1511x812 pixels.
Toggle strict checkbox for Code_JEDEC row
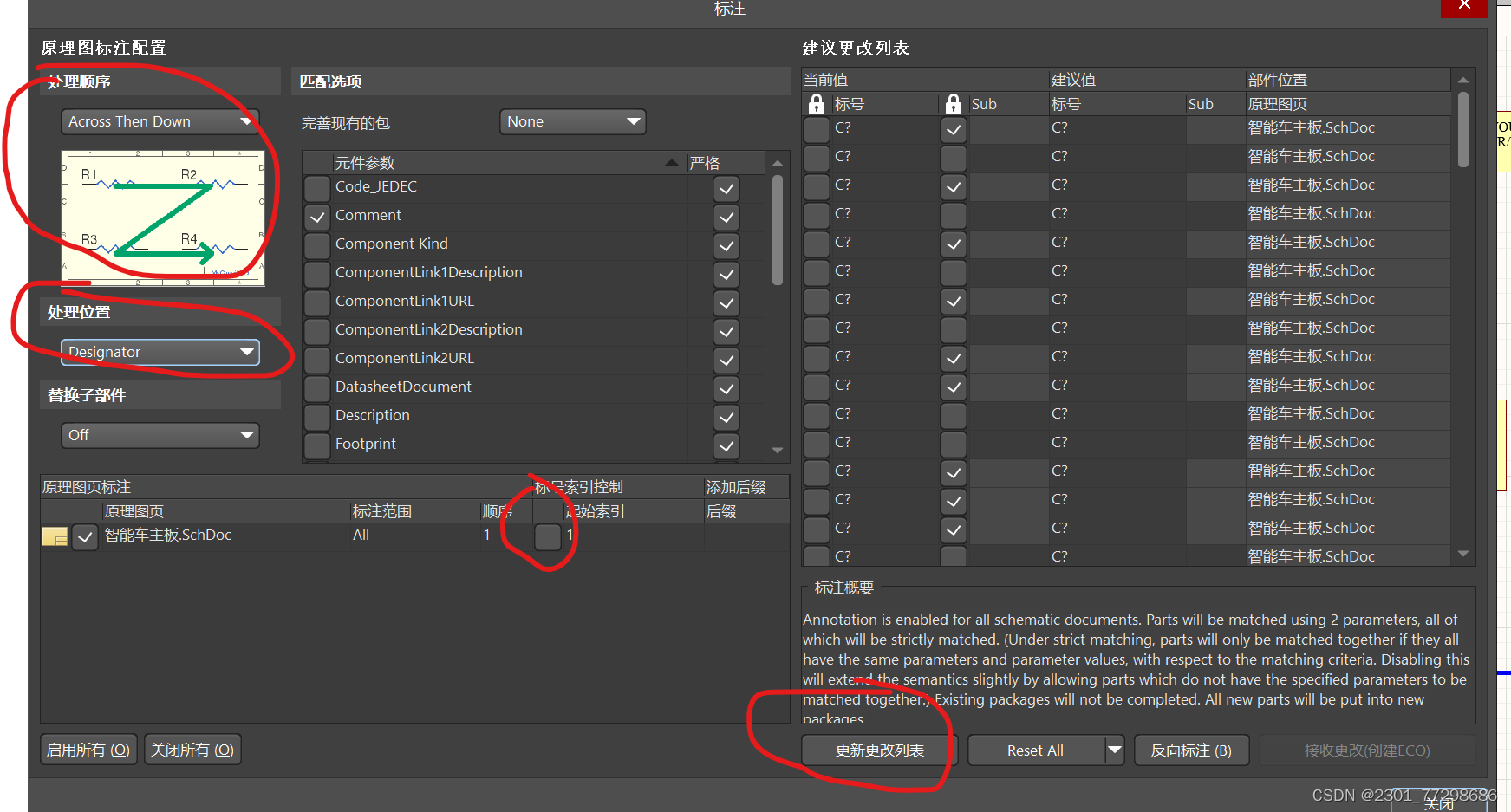click(726, 188)
